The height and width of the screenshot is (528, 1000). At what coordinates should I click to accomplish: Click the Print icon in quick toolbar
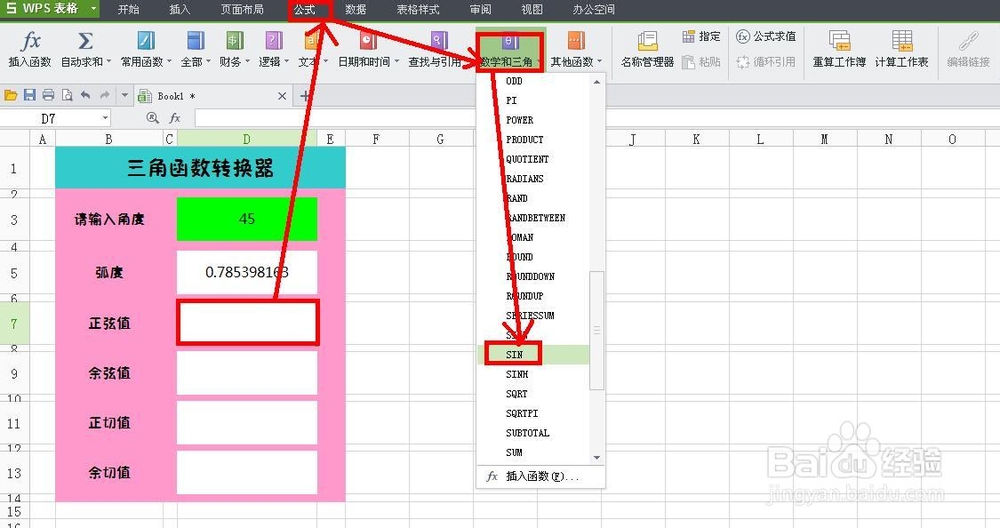48,96
